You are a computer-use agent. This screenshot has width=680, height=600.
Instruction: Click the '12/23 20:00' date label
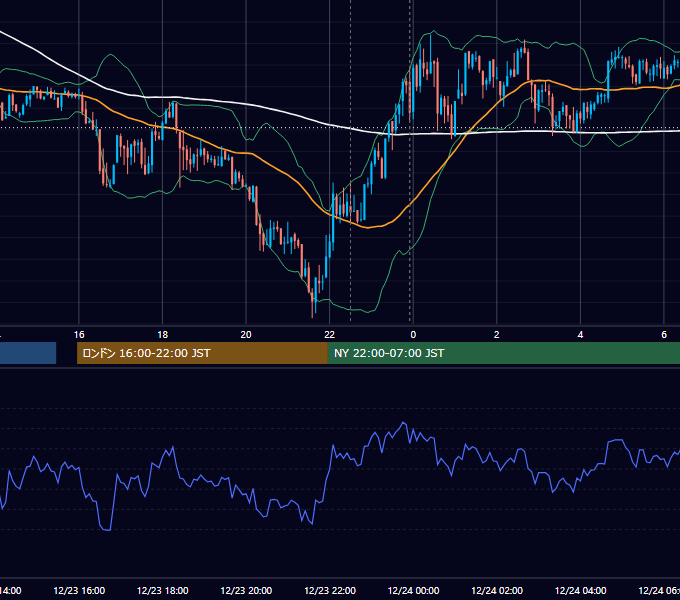(x=246, y=590)
